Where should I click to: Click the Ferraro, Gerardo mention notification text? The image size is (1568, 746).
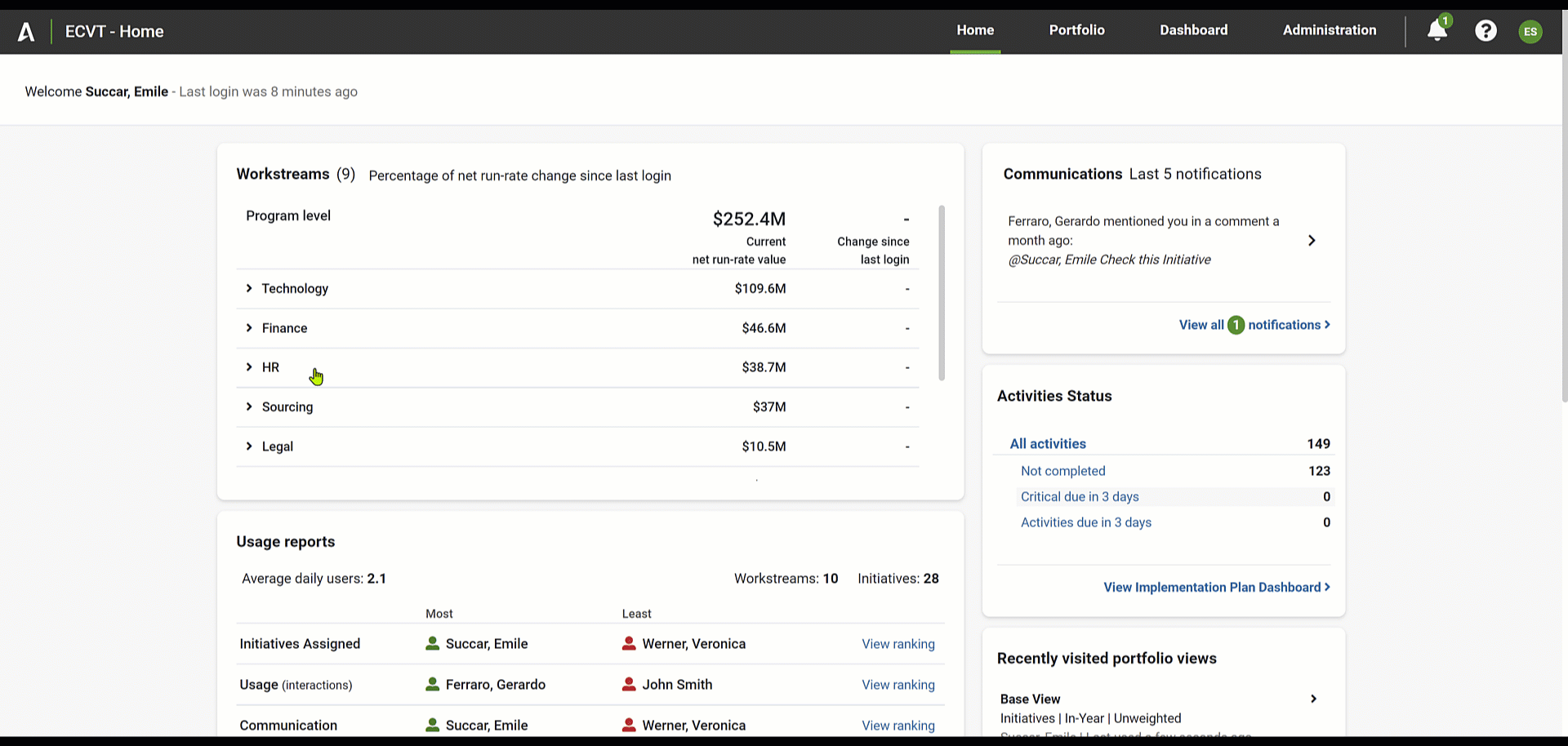[1143, 240]
